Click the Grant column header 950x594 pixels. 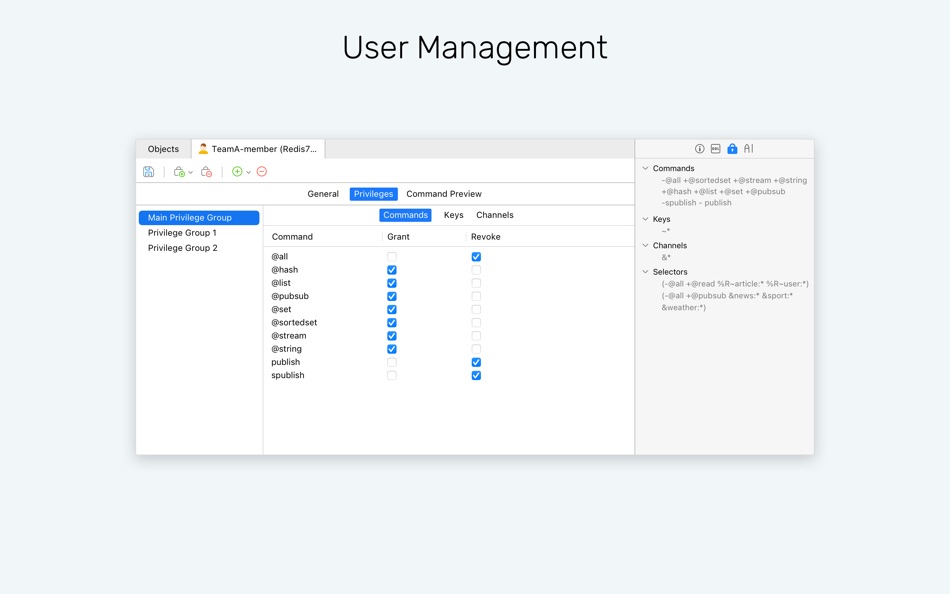[399, 237]
